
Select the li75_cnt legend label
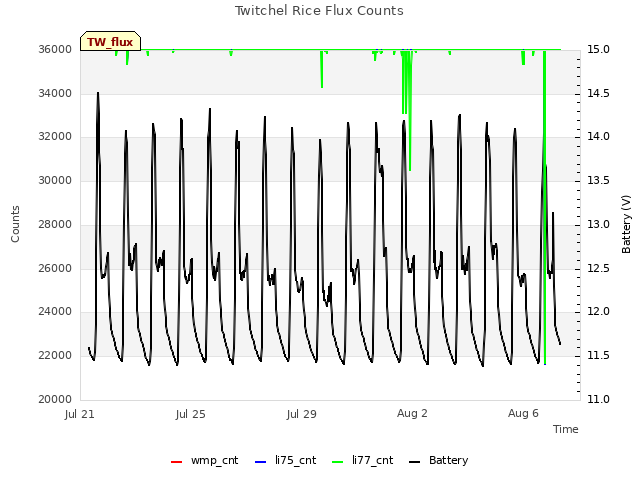pyautogui.click(x=296, y=460)
